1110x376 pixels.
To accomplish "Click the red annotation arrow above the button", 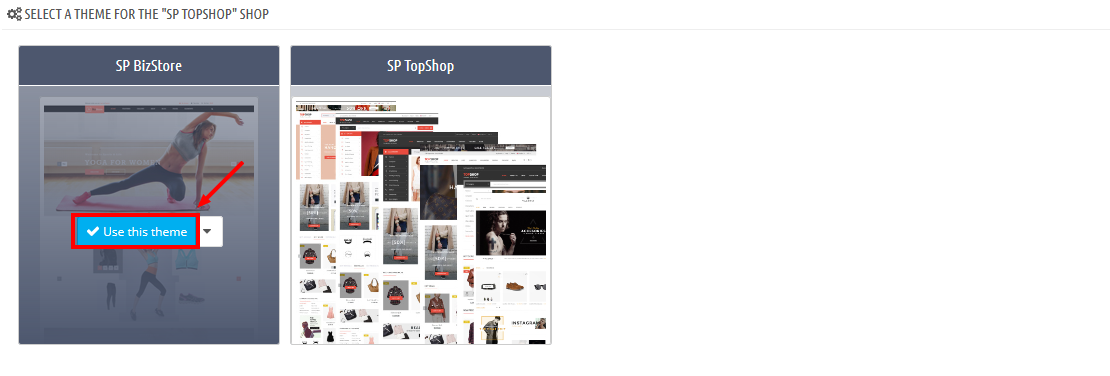I will 221,184.
